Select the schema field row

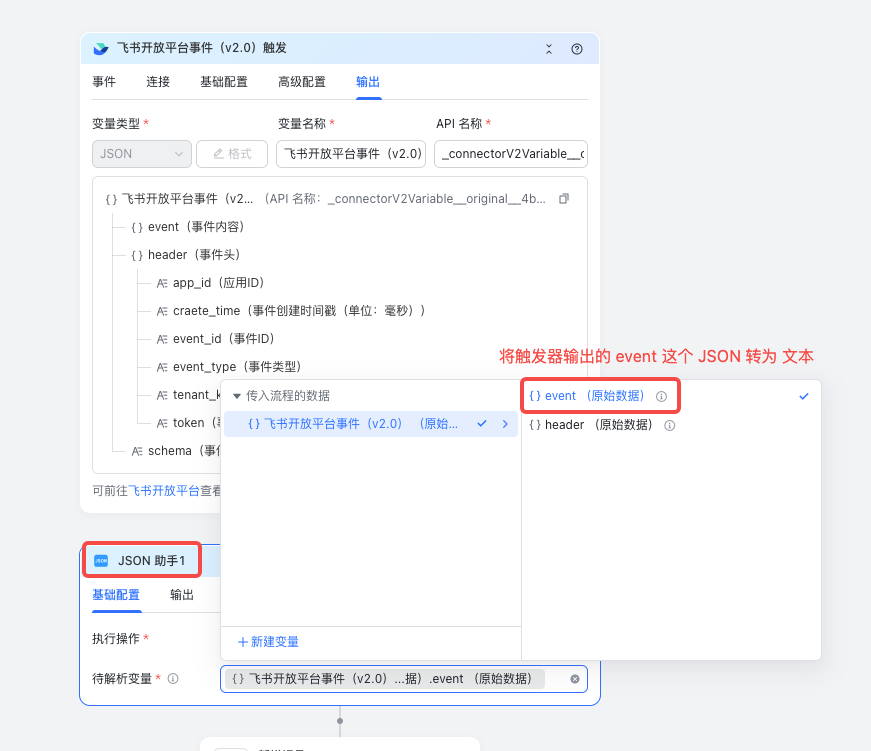tap(176, 451)
